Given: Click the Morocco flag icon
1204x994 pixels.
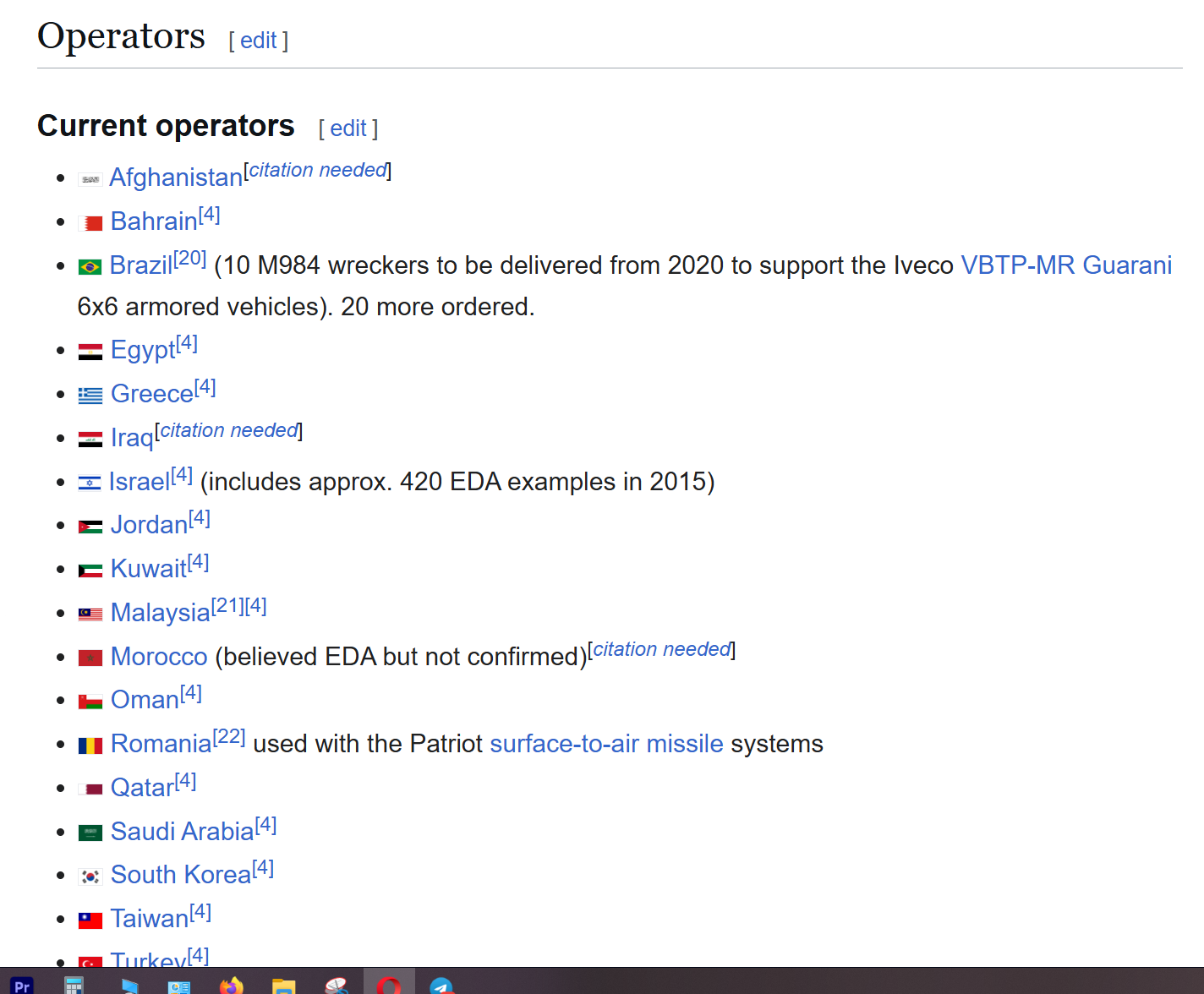Looking at the screenshot, I should click(90, 658).
